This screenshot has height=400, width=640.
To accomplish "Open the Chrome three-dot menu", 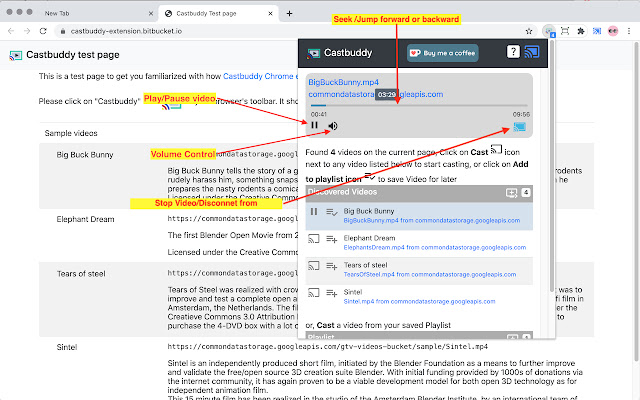I will pos(629,31).
